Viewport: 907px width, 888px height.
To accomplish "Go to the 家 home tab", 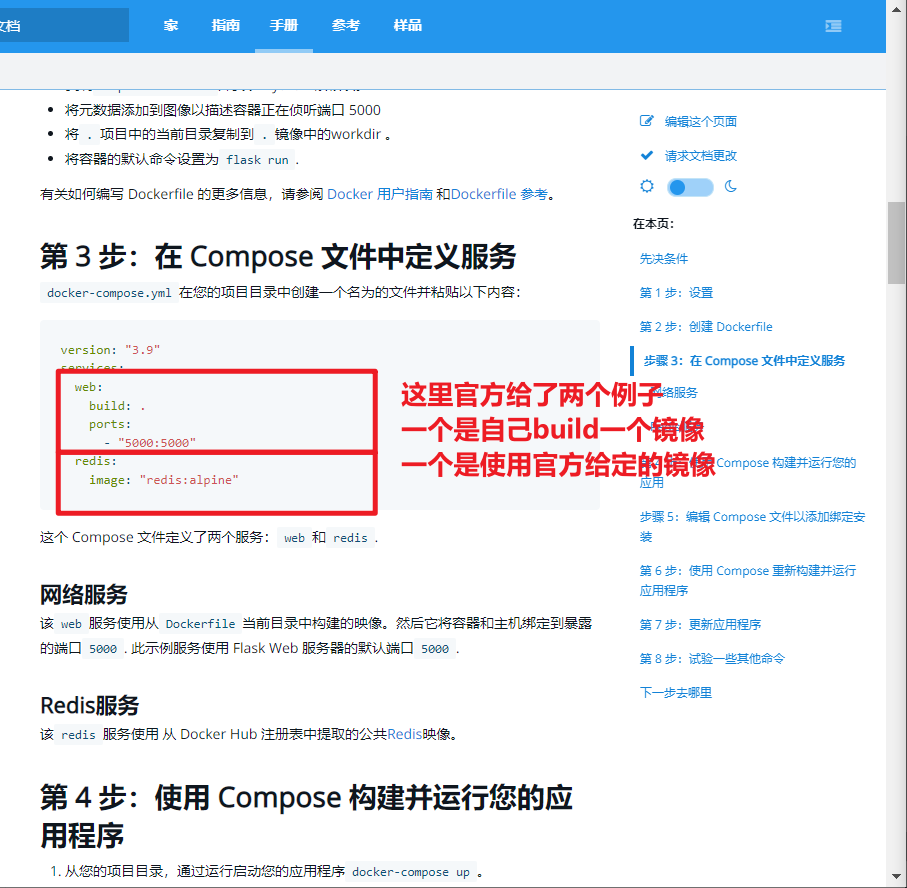I will tap(171, 26).
